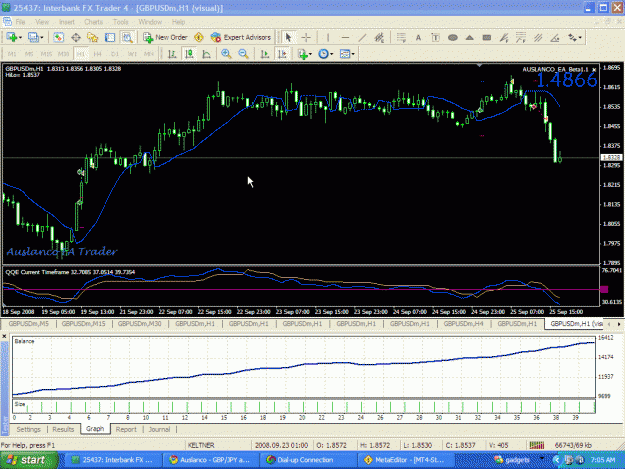
Task: Expand the Profiles dropdown
Action: (41, 37)
